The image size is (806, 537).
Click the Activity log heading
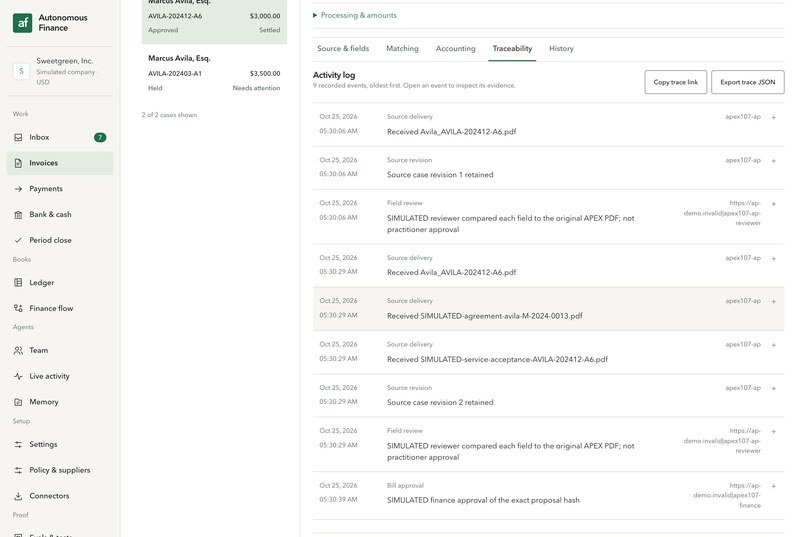pyautogui.click(x=334, y=75)
